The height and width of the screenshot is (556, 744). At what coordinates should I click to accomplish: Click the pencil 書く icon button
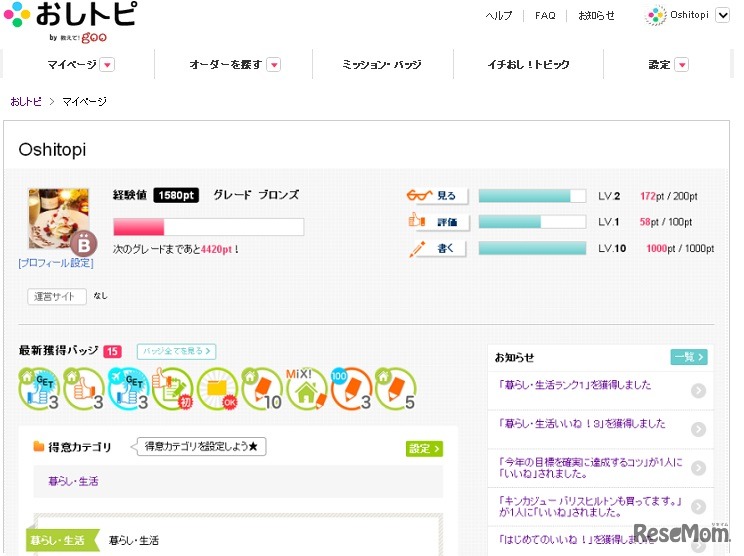click(437, 248)
